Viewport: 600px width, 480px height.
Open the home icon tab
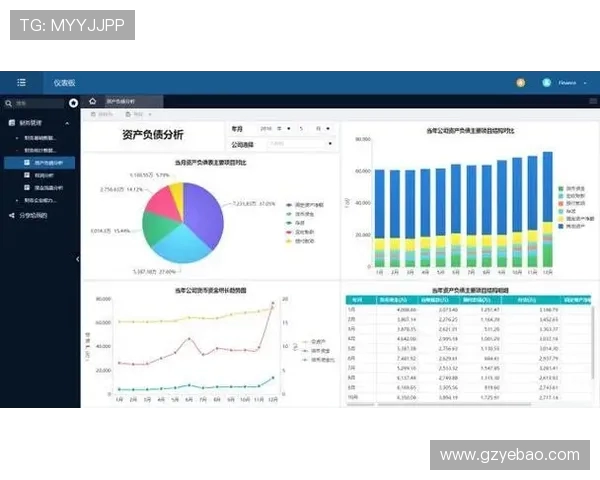point(93,101)
